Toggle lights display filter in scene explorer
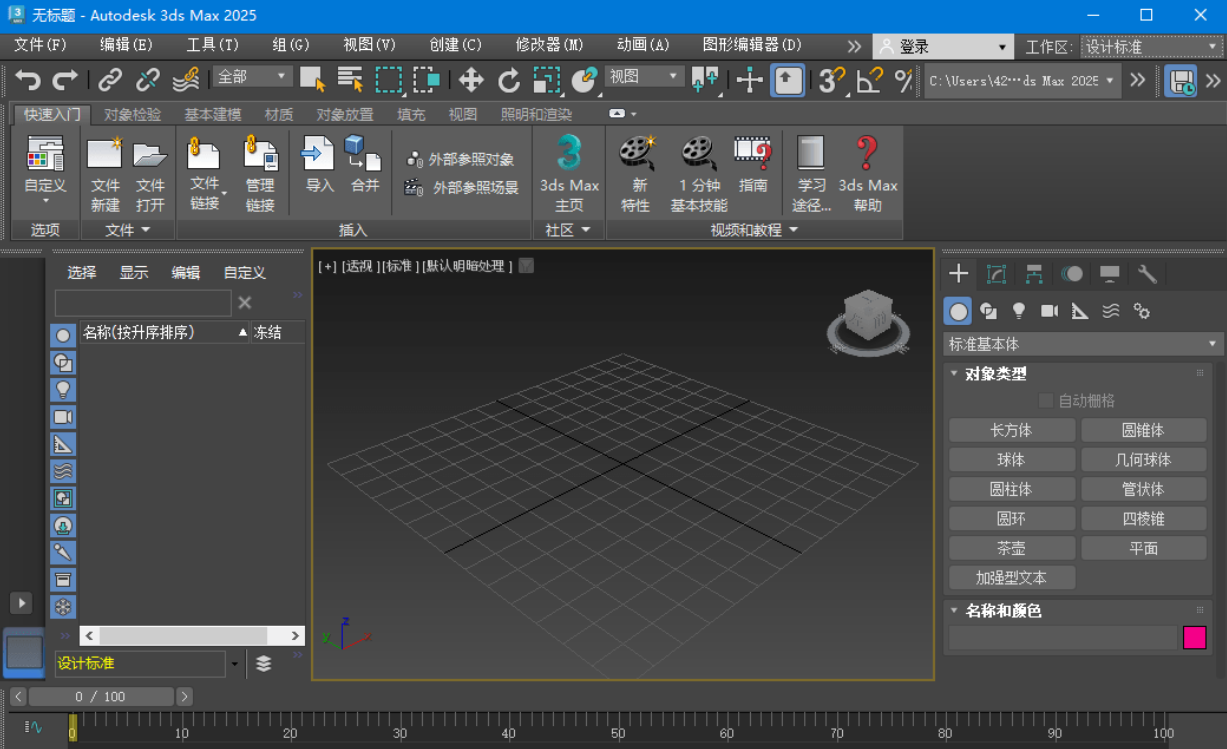This screenshot has width=1227, height=749. click(63, 390)
